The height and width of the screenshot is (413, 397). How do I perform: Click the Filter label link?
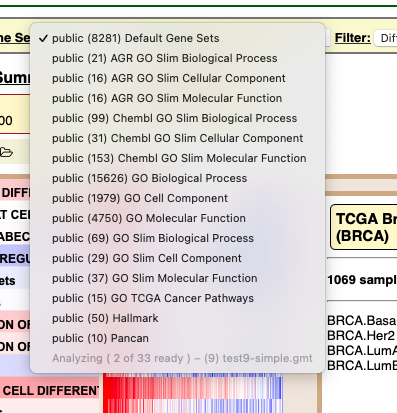pyautogui.click(x=353, y=38)
